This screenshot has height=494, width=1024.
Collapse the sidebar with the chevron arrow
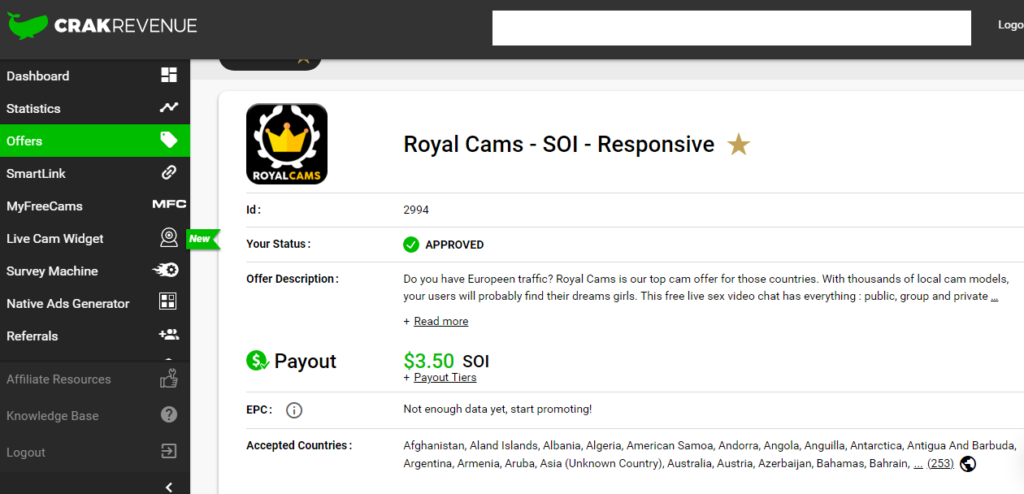169,486
